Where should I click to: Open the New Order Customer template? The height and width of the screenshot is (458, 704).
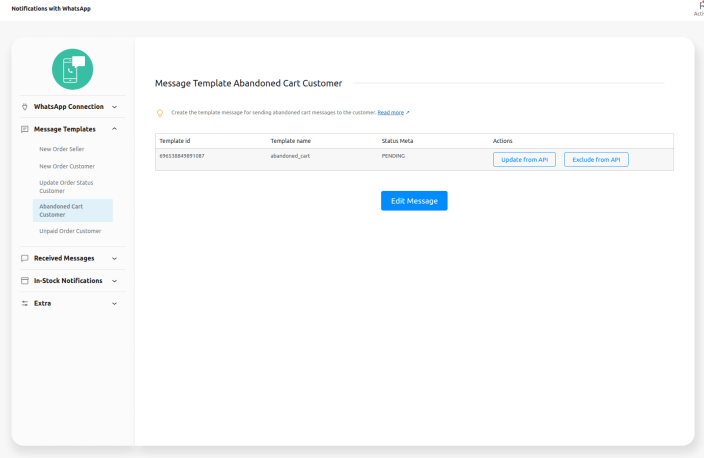tap(67, 166)
